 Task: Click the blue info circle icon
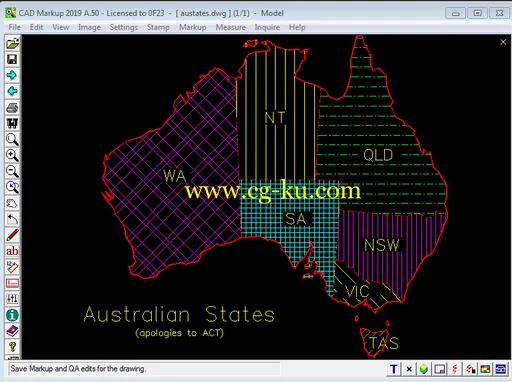(12, 315)
